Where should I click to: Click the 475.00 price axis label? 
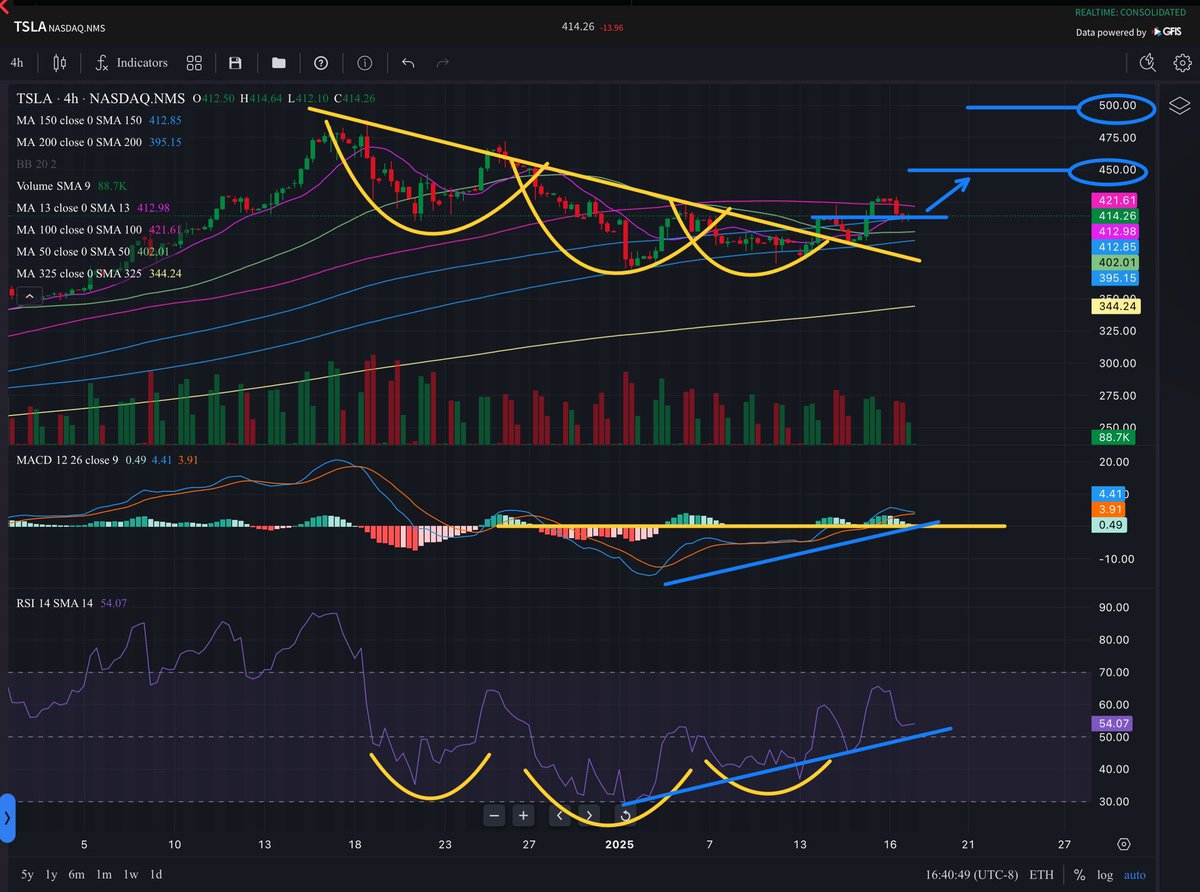click(x=1116, y=137)
